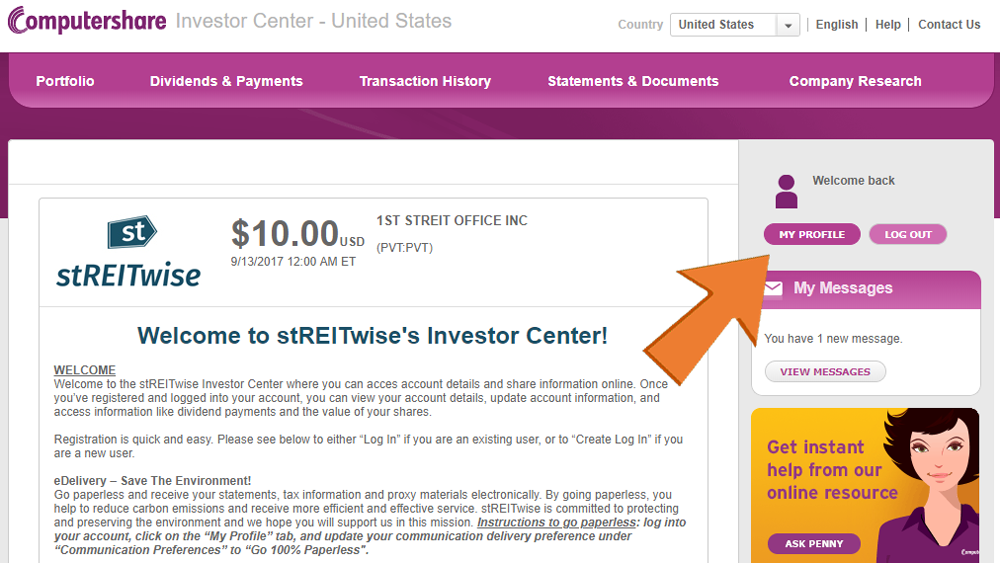Open Statements & Documents menu
Viewport: 1000px width, 563px height.
(x=633, y=81)
